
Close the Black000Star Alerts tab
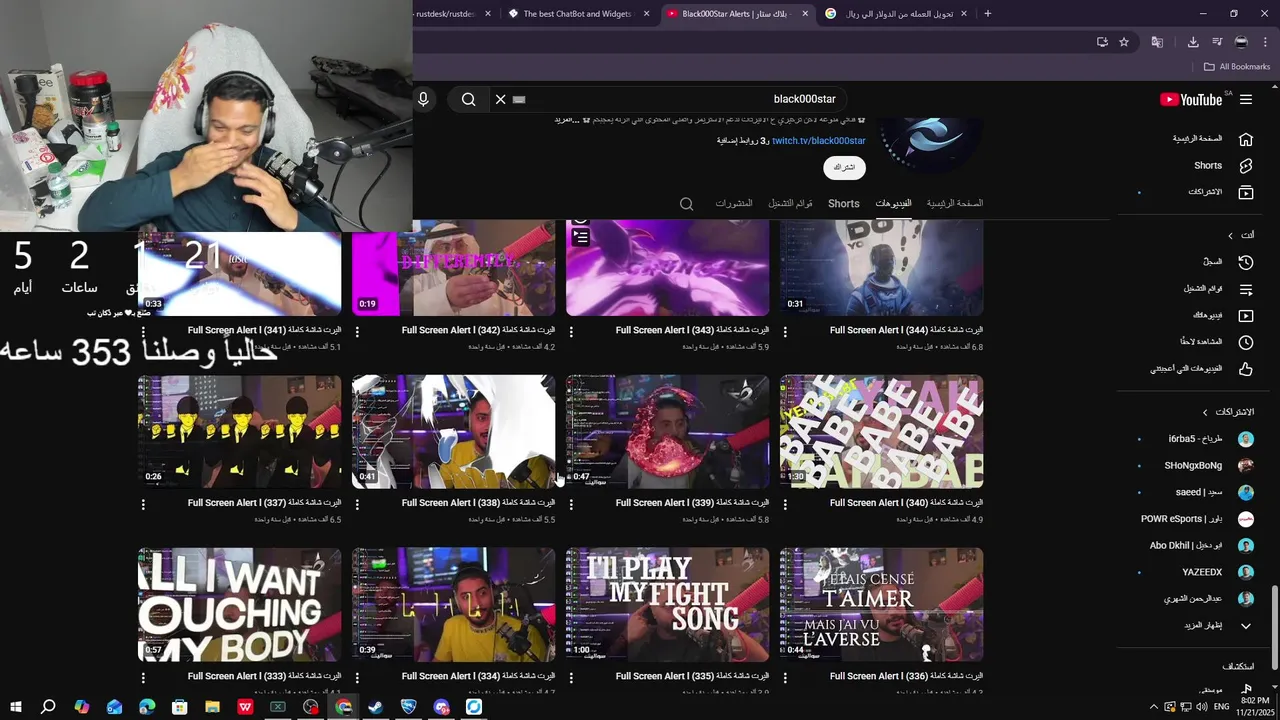tap(805, 14)
